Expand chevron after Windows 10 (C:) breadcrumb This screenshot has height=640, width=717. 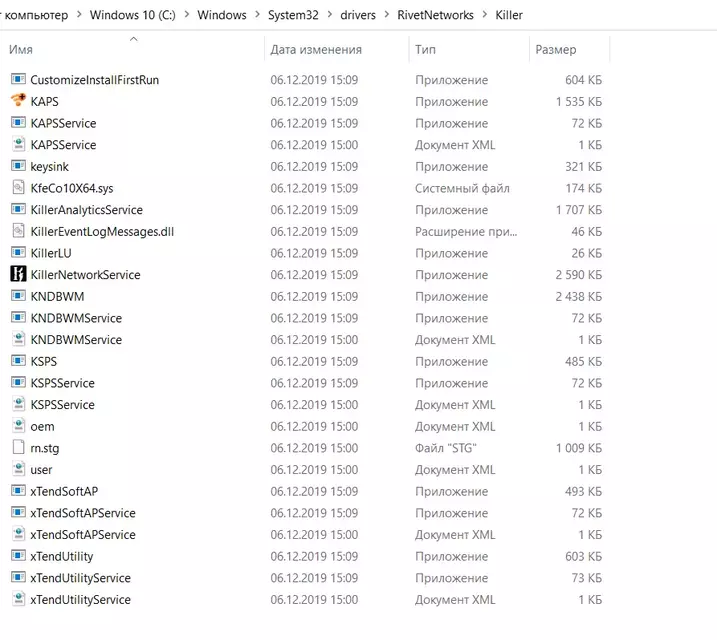click(187, 15)
